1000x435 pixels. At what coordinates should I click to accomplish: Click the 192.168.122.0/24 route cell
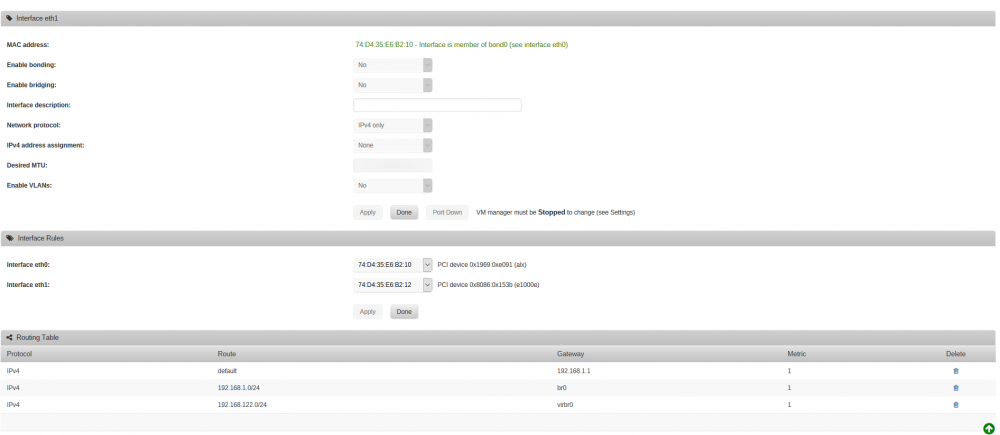(242, 404)
